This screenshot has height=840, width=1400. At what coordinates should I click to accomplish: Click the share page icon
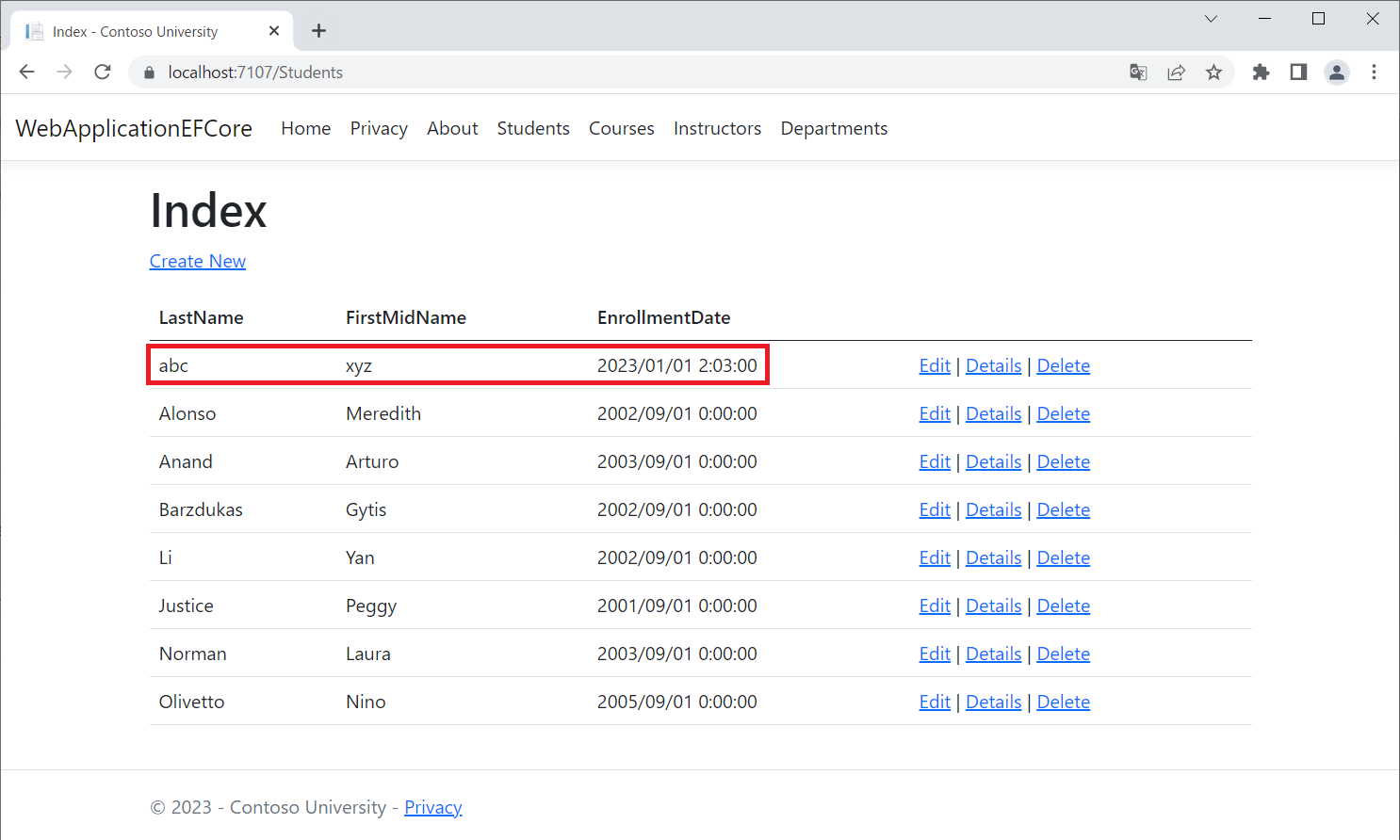[1176, 73]
